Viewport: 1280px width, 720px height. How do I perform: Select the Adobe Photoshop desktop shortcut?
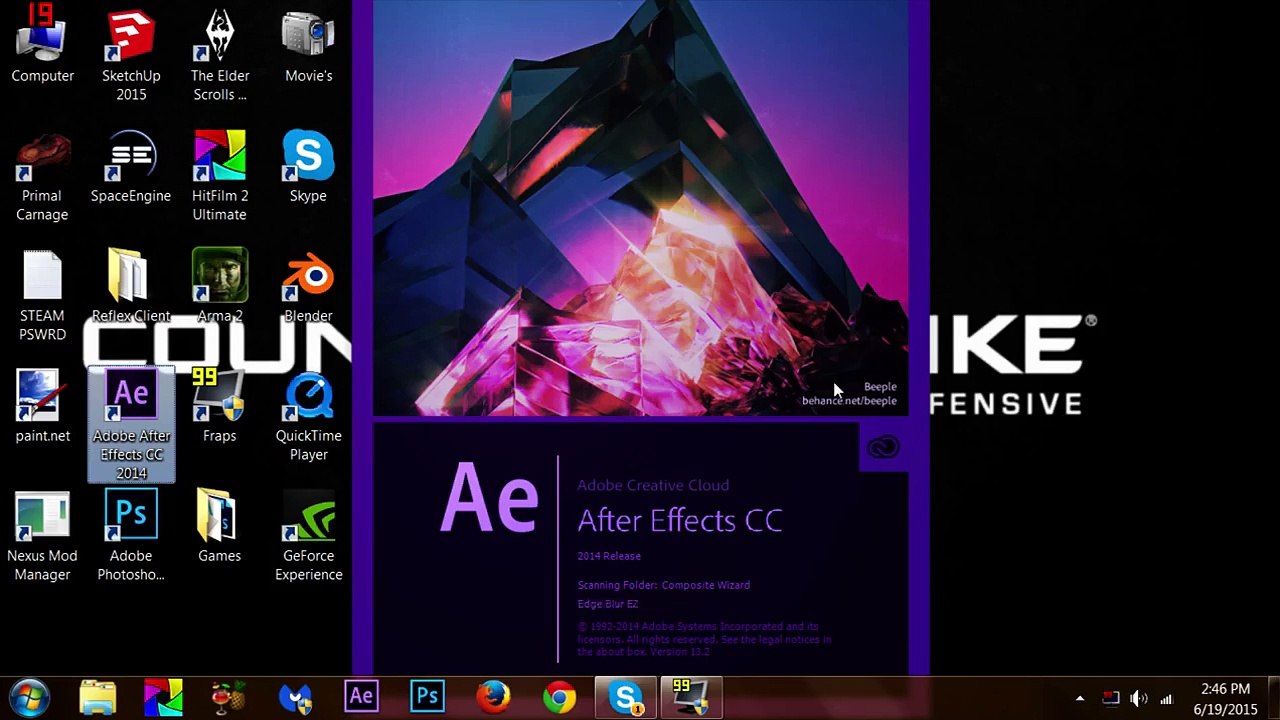[131, 535]
